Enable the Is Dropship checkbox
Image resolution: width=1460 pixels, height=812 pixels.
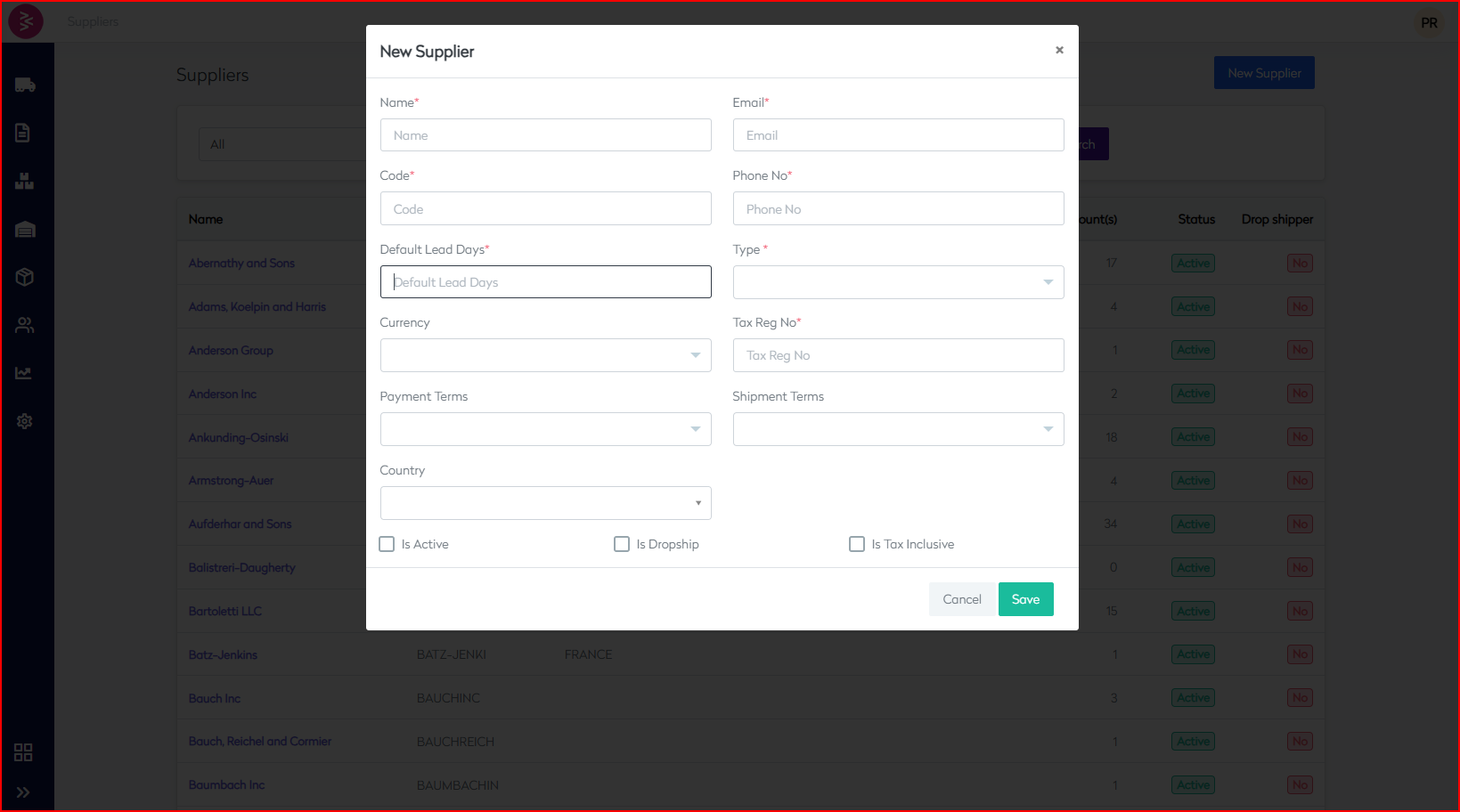click(622, 544)
